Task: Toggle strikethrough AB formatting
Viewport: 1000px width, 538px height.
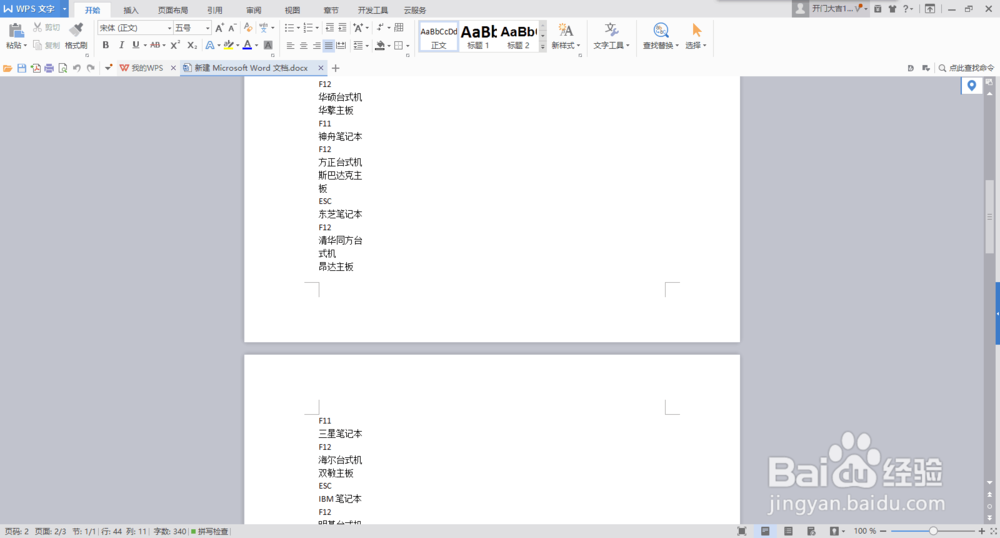Action: point(155,45)
